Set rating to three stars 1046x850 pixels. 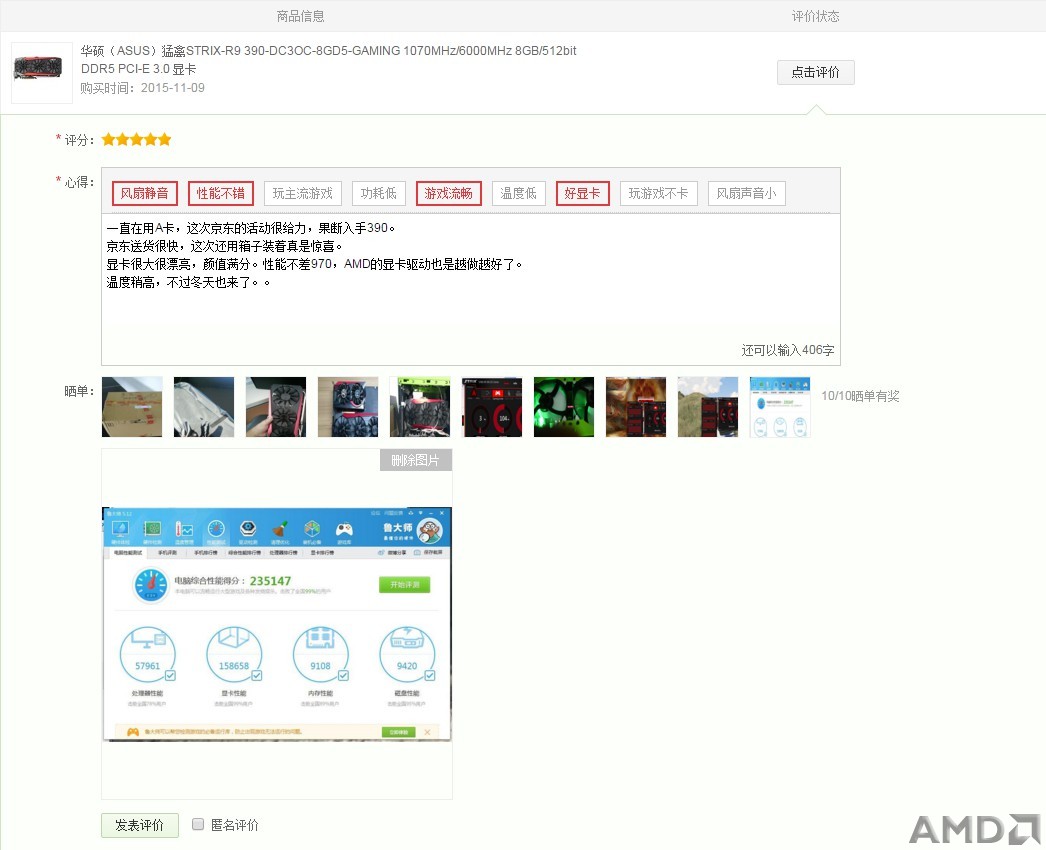coord(136,139)
